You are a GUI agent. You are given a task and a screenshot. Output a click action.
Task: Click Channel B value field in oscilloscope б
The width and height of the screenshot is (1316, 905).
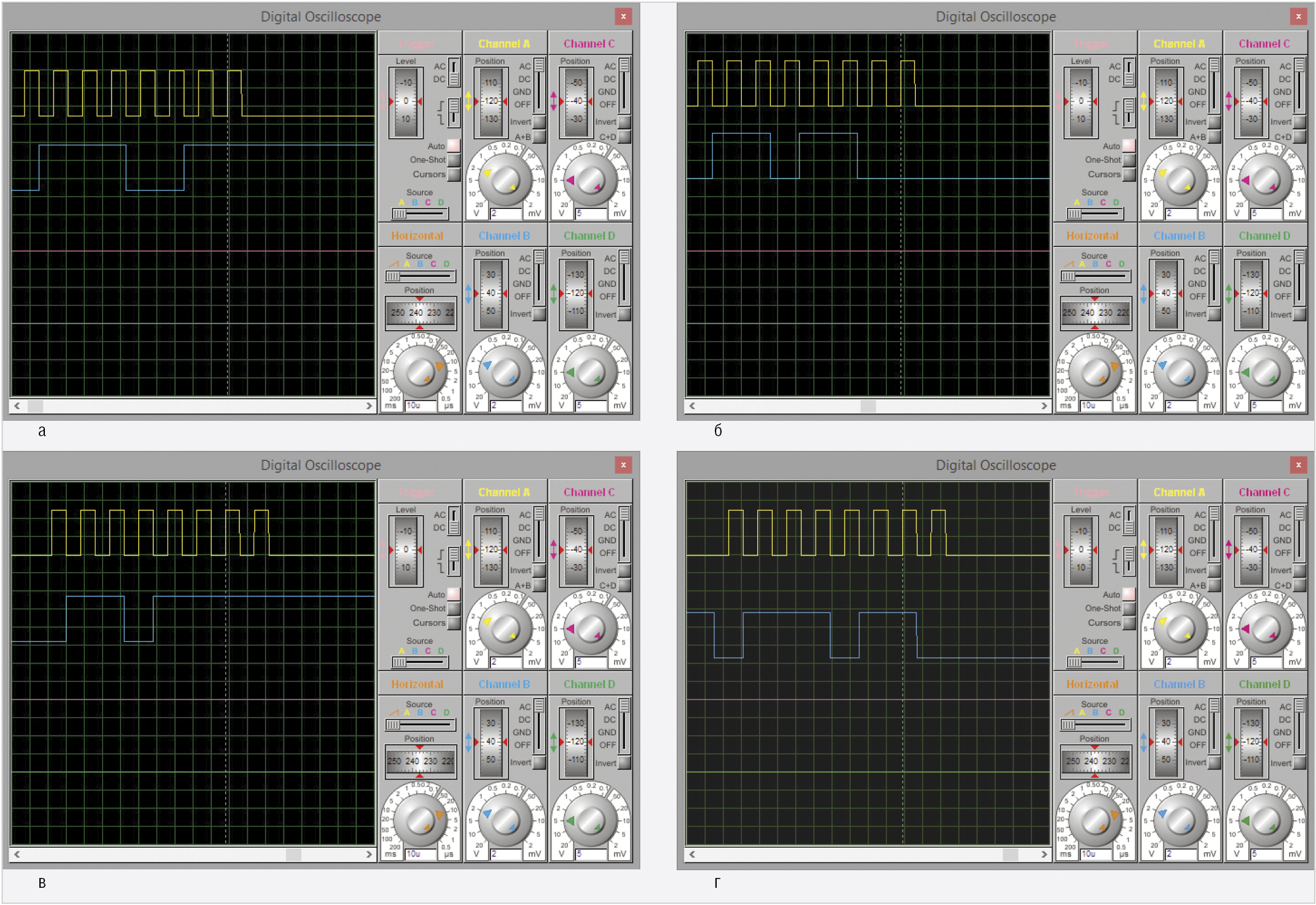click(1181, 405)
